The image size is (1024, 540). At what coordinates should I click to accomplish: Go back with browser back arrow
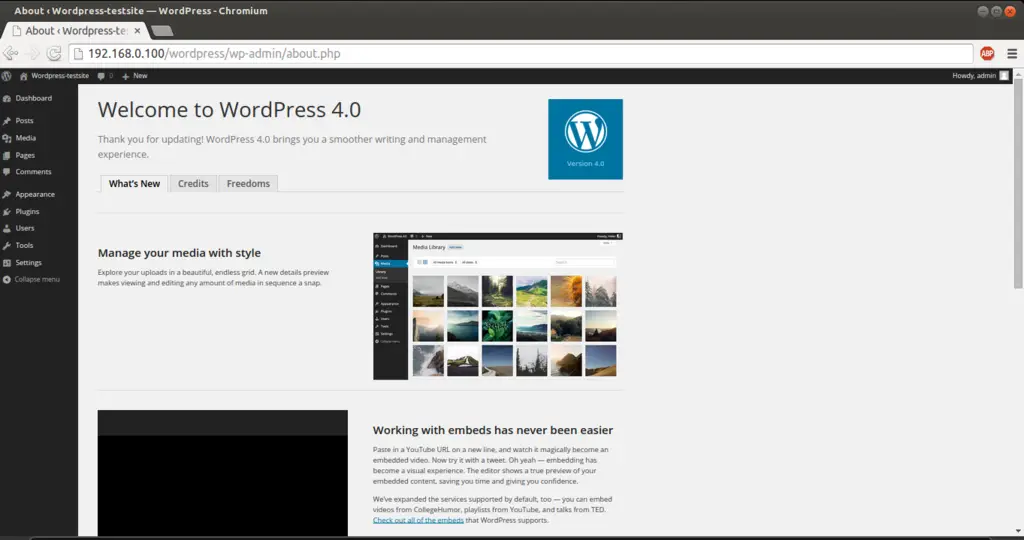(10, 54)
